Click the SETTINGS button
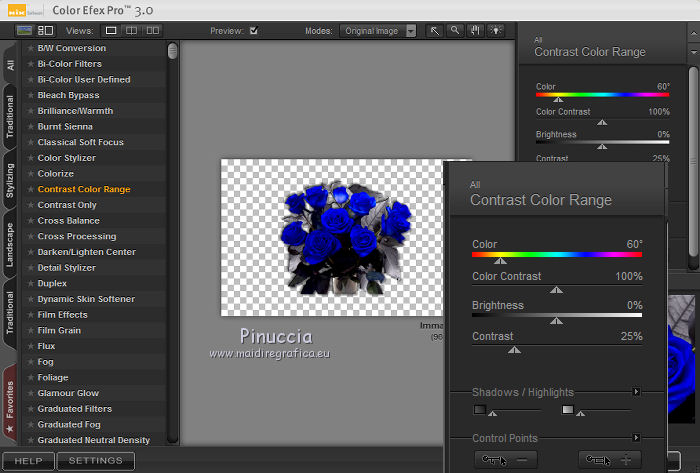The image size is (700, 473). point(96,461)
